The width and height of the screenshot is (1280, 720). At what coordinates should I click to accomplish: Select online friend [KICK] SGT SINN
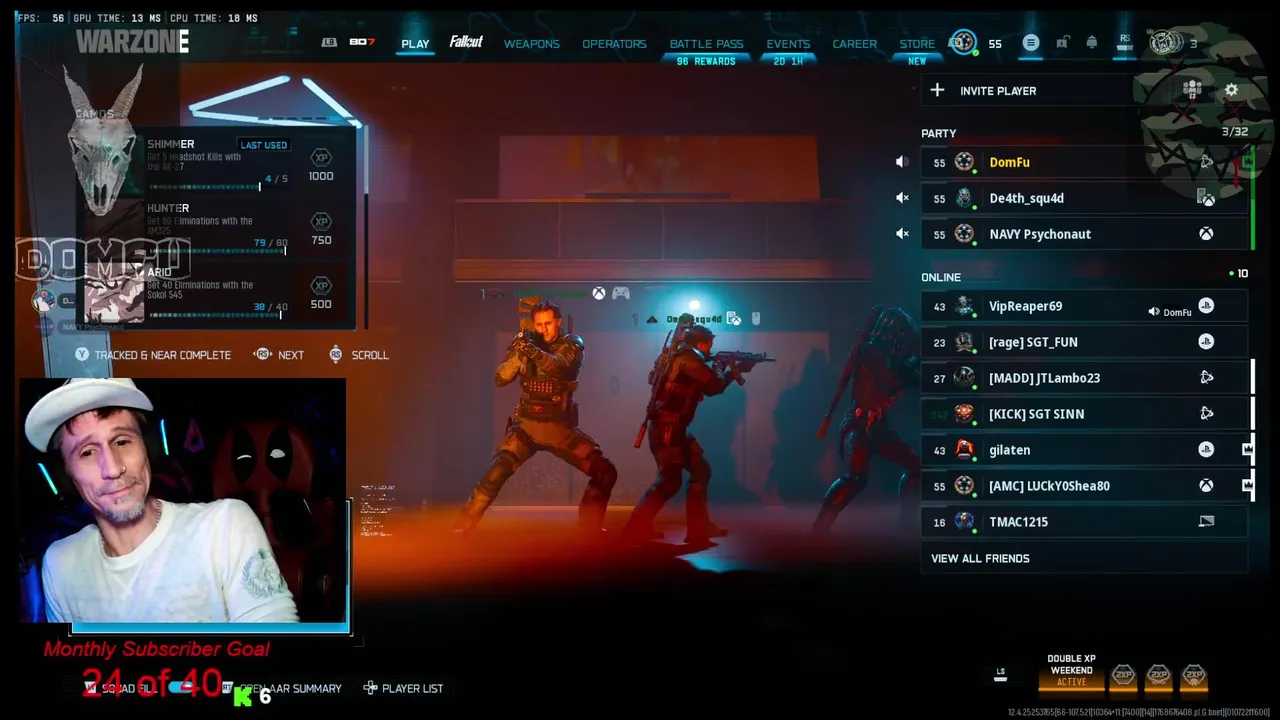1084,414
